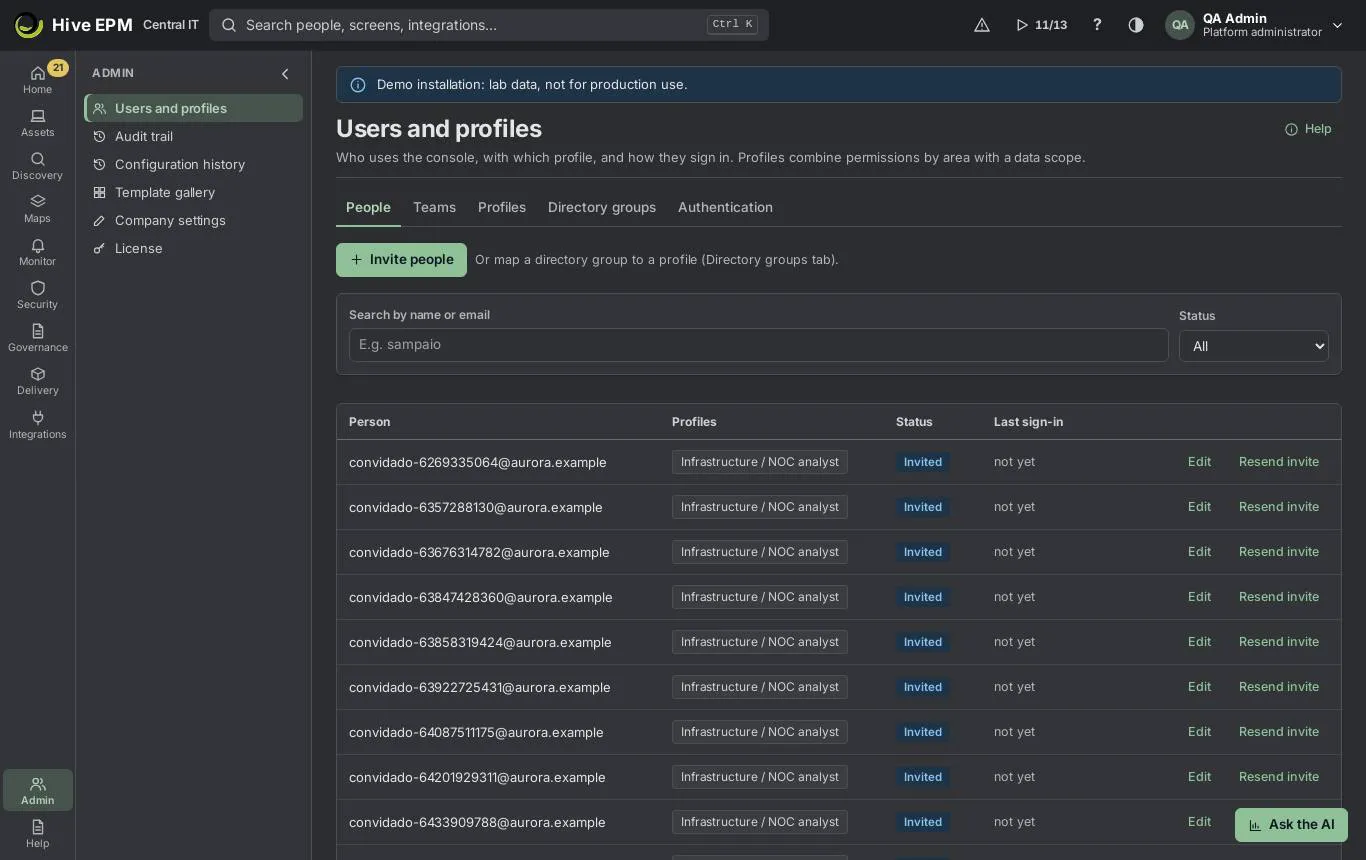This screenshot has width=1366, height=860.
Task: Click the question mark help icon
Action: pyautogui.click(x=1097, y=25)
